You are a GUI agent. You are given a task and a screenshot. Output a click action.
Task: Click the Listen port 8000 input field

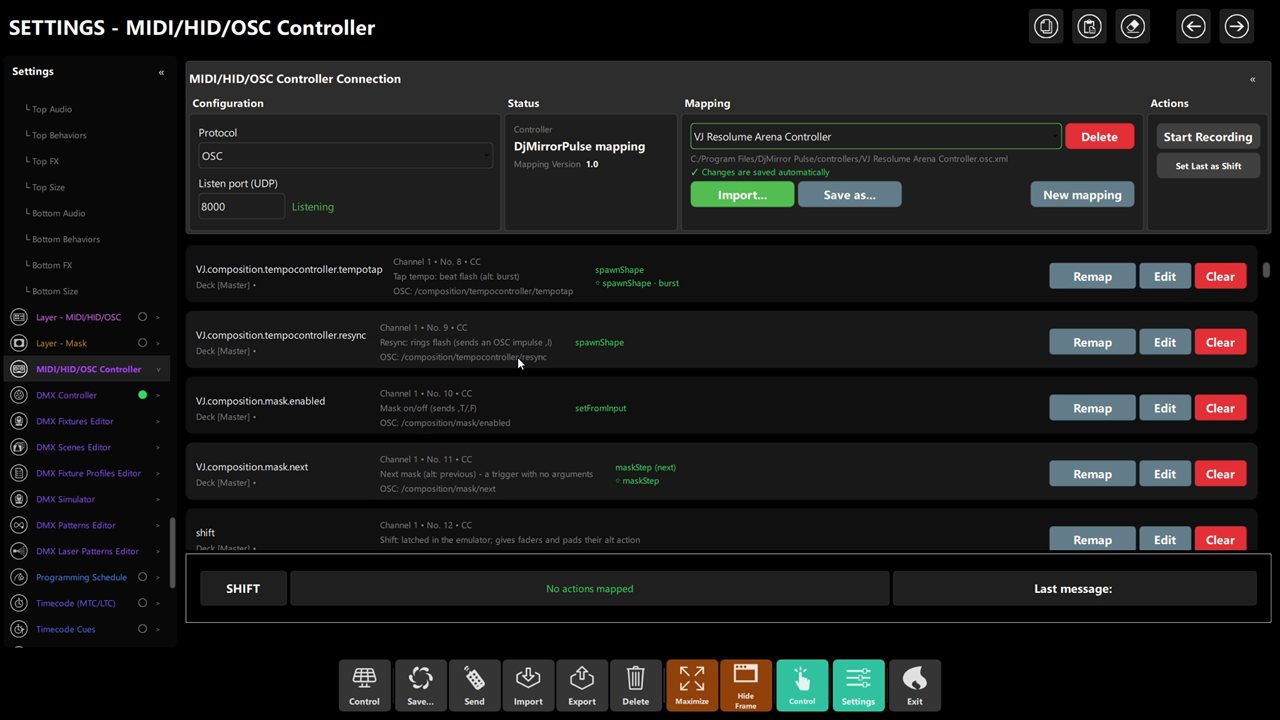(241, 206)
